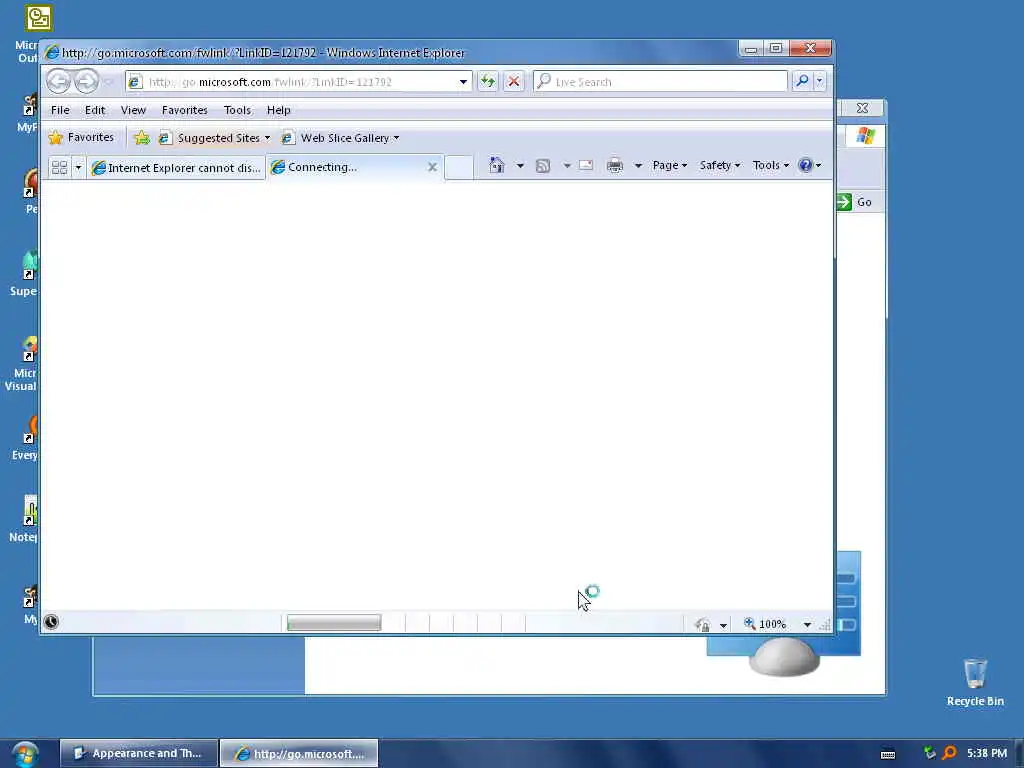Expand the zoom level dropdown arrow
Image resolution: width=1024 pixels, height=768 pixels.
pyautogui.click(x=807, y=625)
